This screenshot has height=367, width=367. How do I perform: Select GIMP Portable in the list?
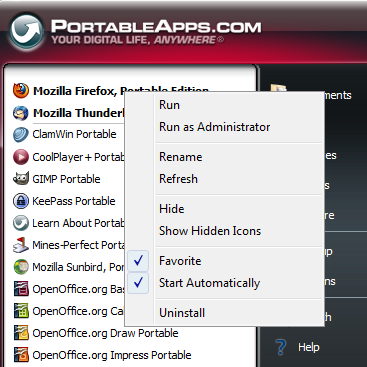coord(66,179)
